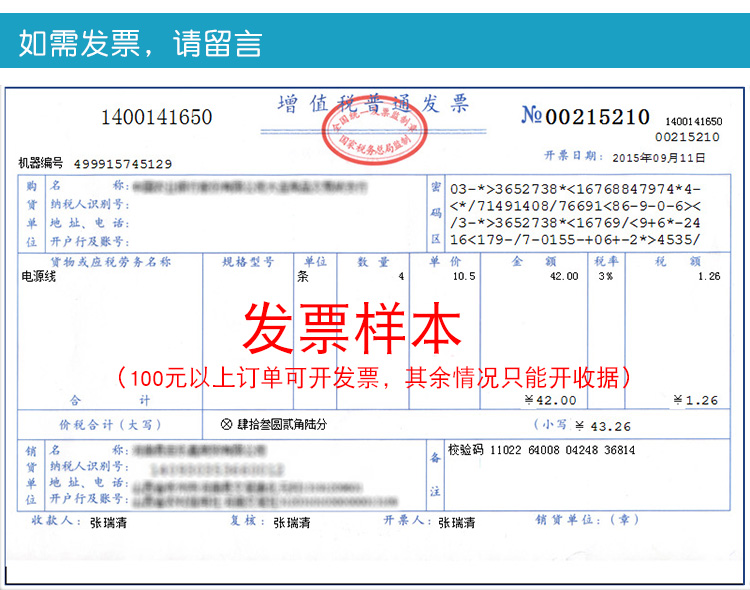Click the column header 单位
The height and width of the screenshot is (590, 750).
coord(315,262)
